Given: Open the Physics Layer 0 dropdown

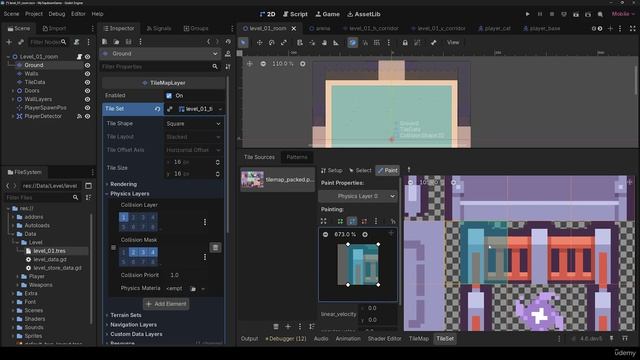Looking at the screenshot, I should (x=358, y=196).
